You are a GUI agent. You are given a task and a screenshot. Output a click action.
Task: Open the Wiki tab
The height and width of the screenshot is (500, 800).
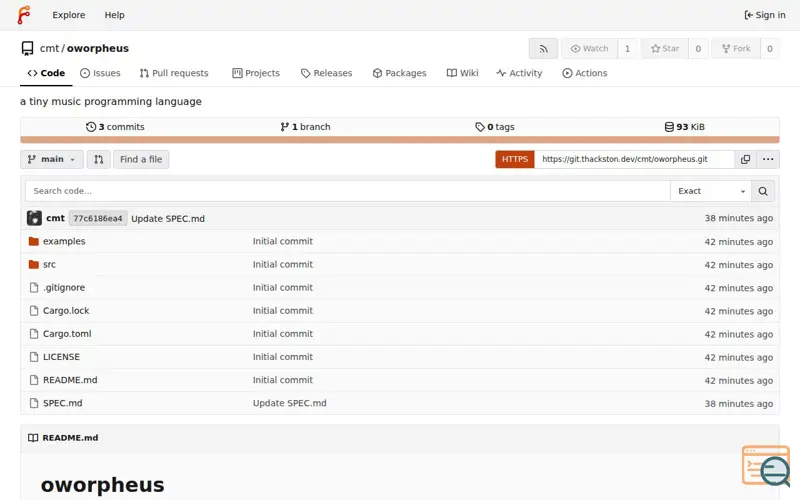point(463,73)
